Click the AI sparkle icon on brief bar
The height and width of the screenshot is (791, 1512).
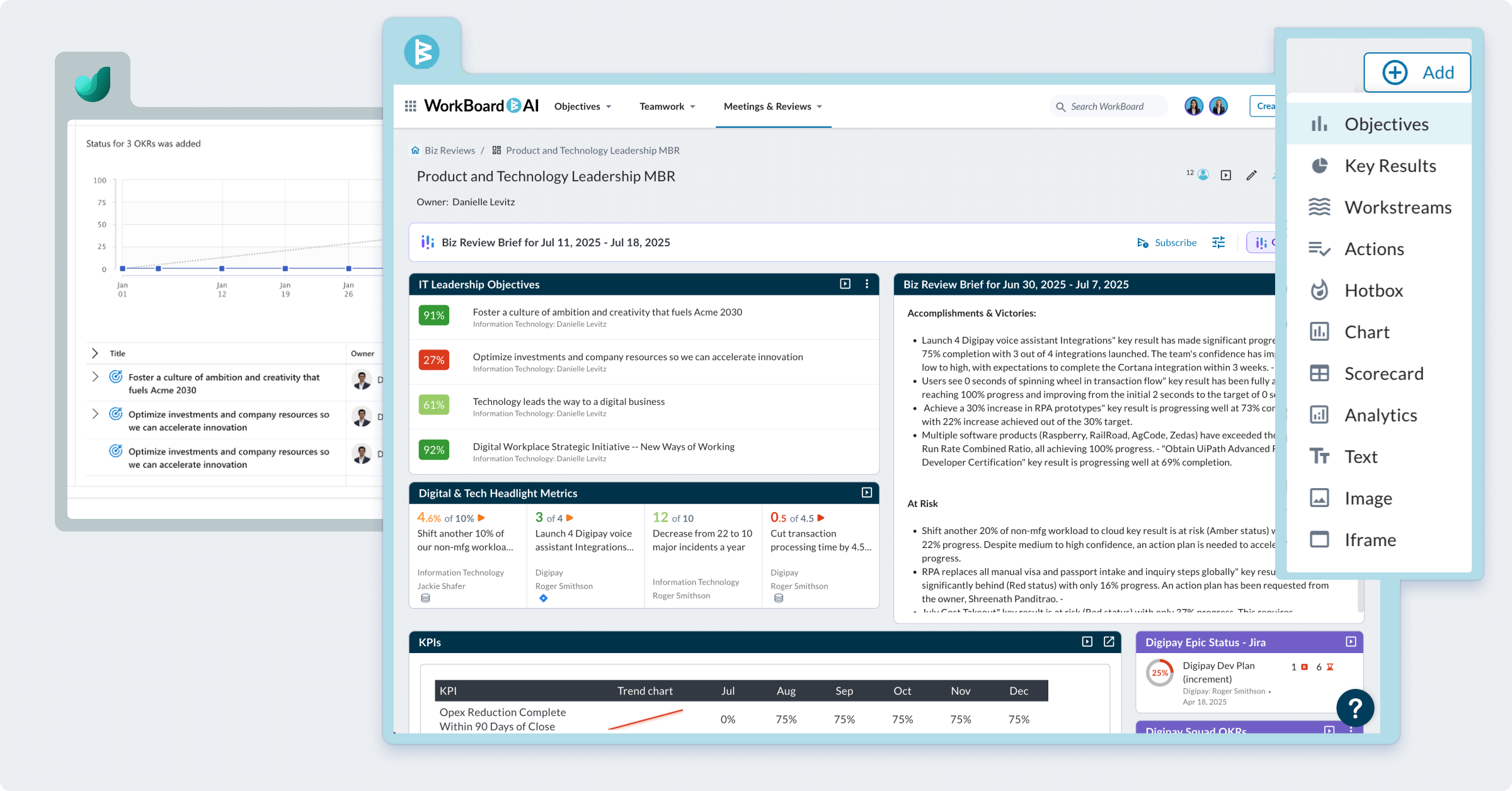[1261, 242]
